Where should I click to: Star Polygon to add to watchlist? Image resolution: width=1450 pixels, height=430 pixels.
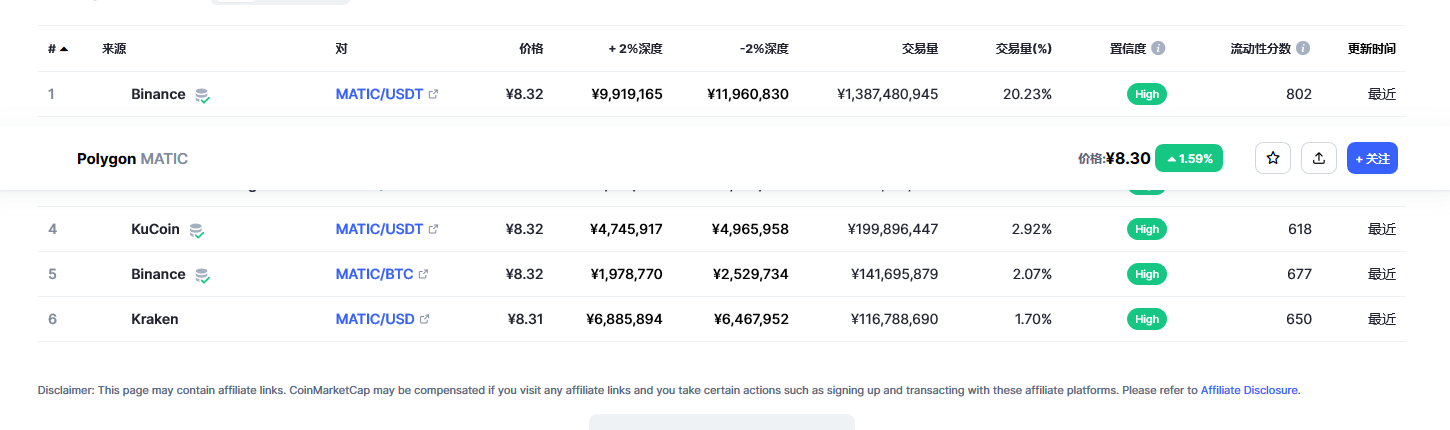1273,158
